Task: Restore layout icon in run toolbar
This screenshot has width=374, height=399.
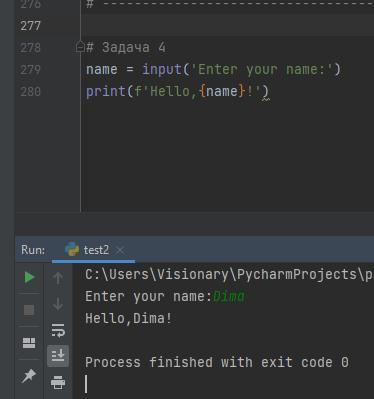Action: click(29, 343)
